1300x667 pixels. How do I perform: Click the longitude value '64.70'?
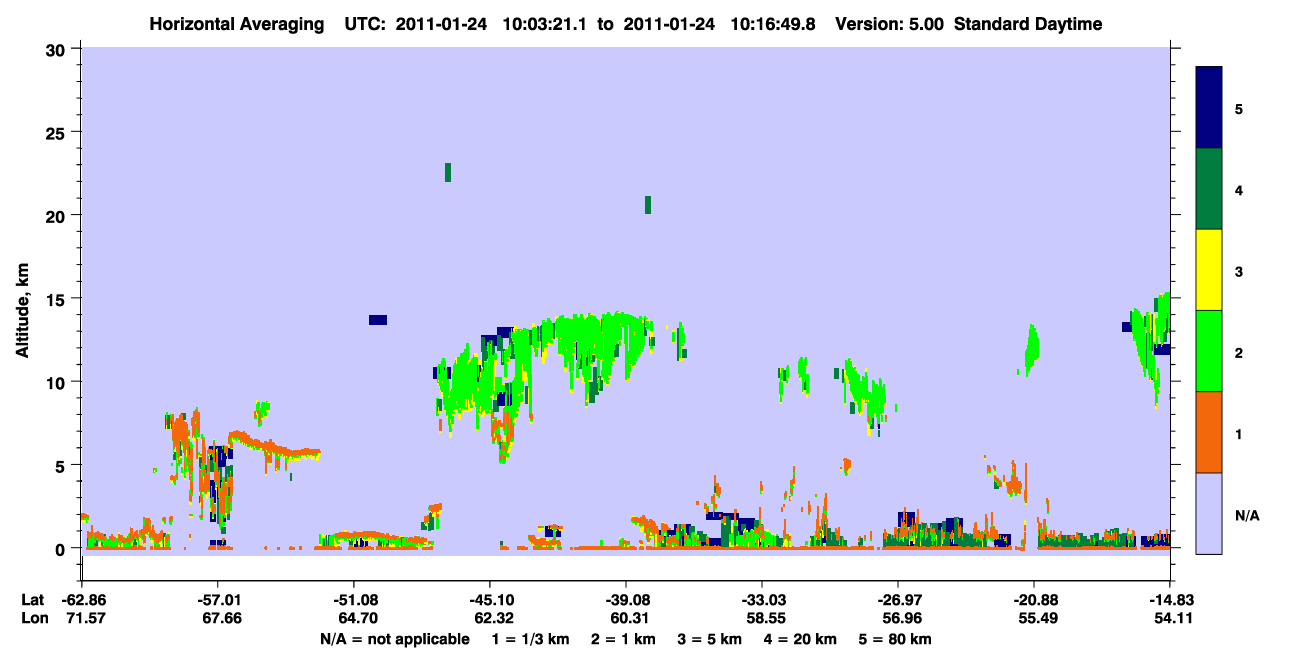[x=355, y=618]
